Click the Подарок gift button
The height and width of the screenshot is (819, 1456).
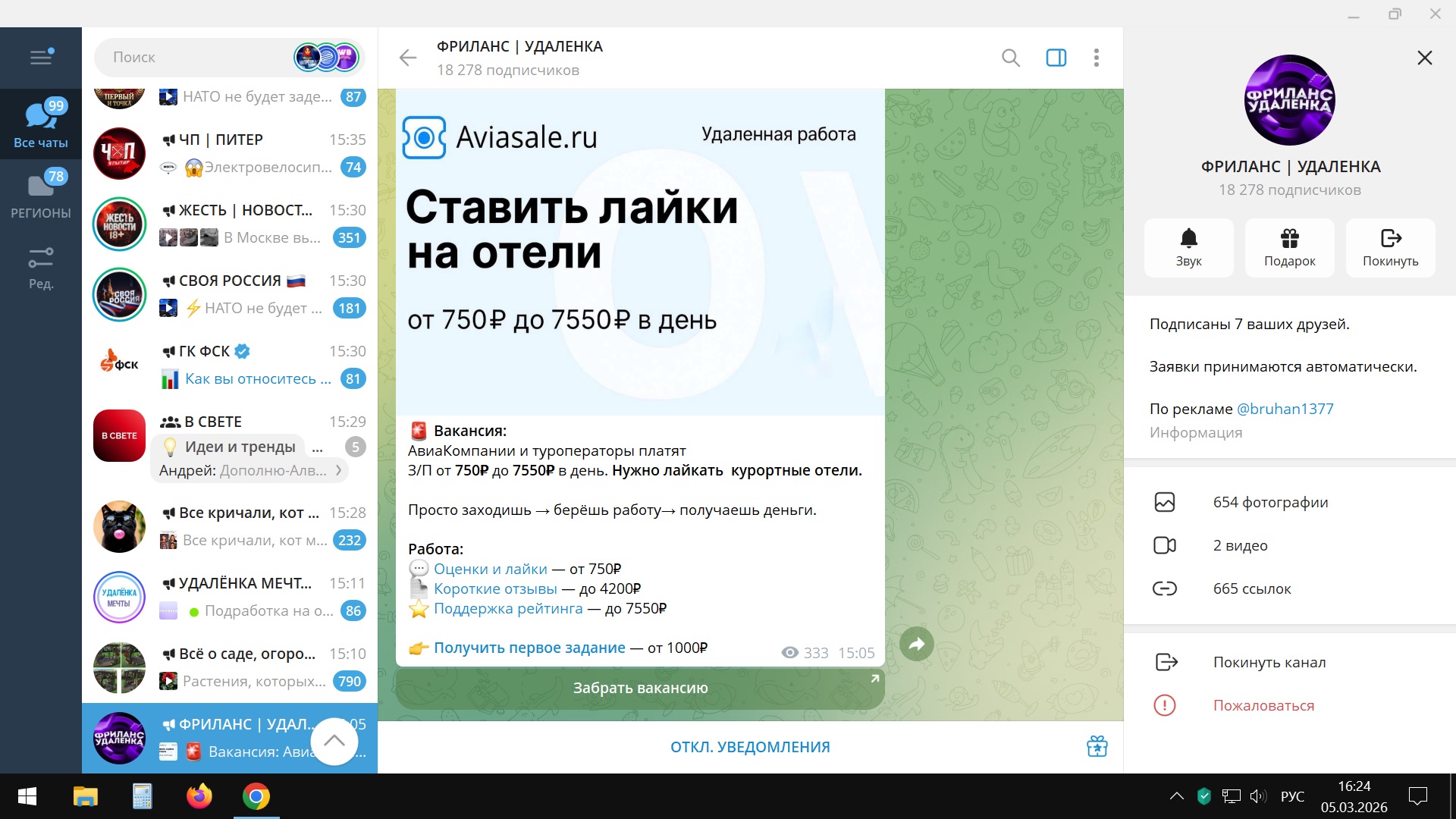pyautogui.click(x=1289, y=247)
